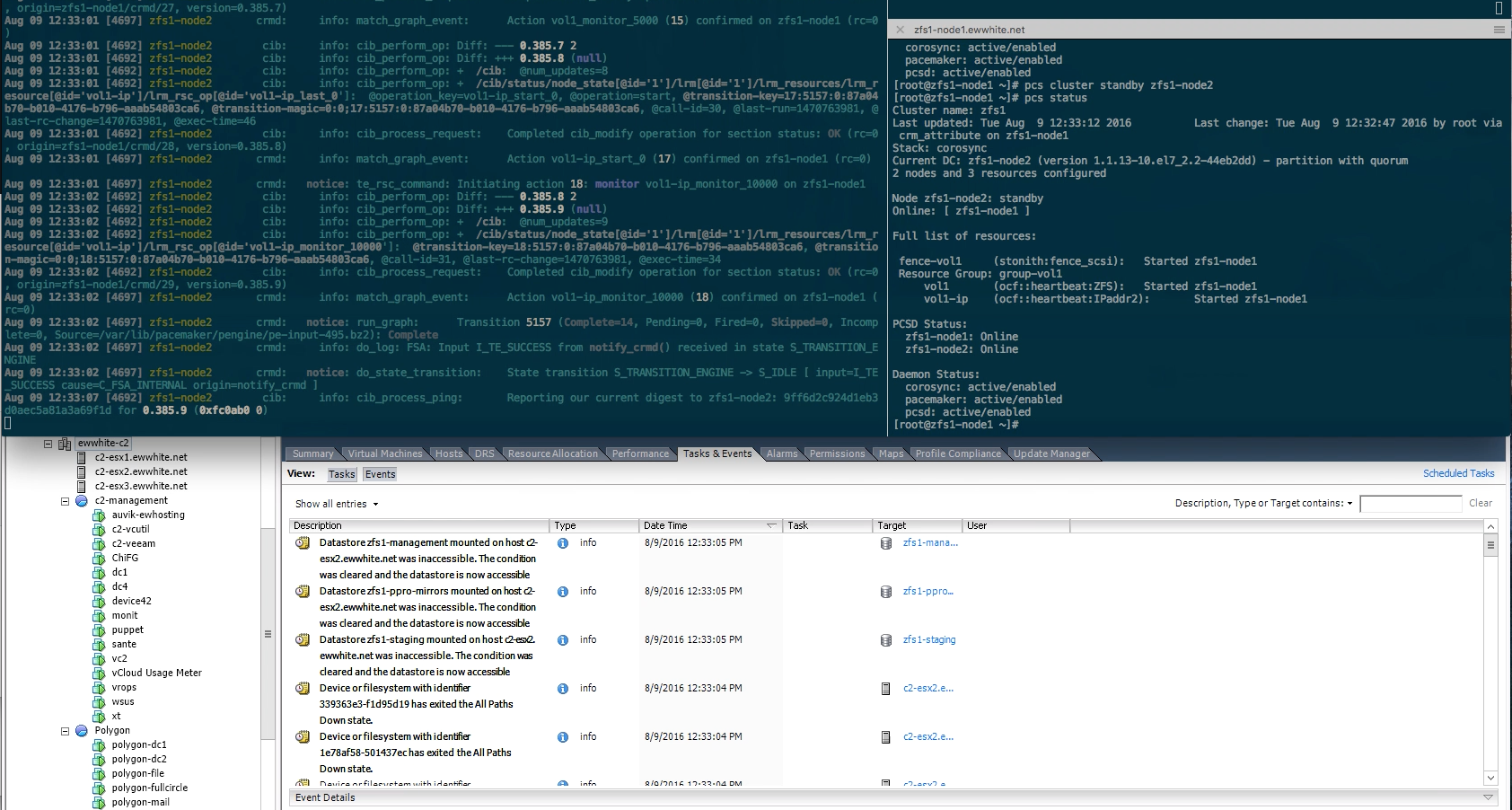The image size is (1512, 810).
Task: Open the Show all entries dropdown
Action: click(337, 504)
